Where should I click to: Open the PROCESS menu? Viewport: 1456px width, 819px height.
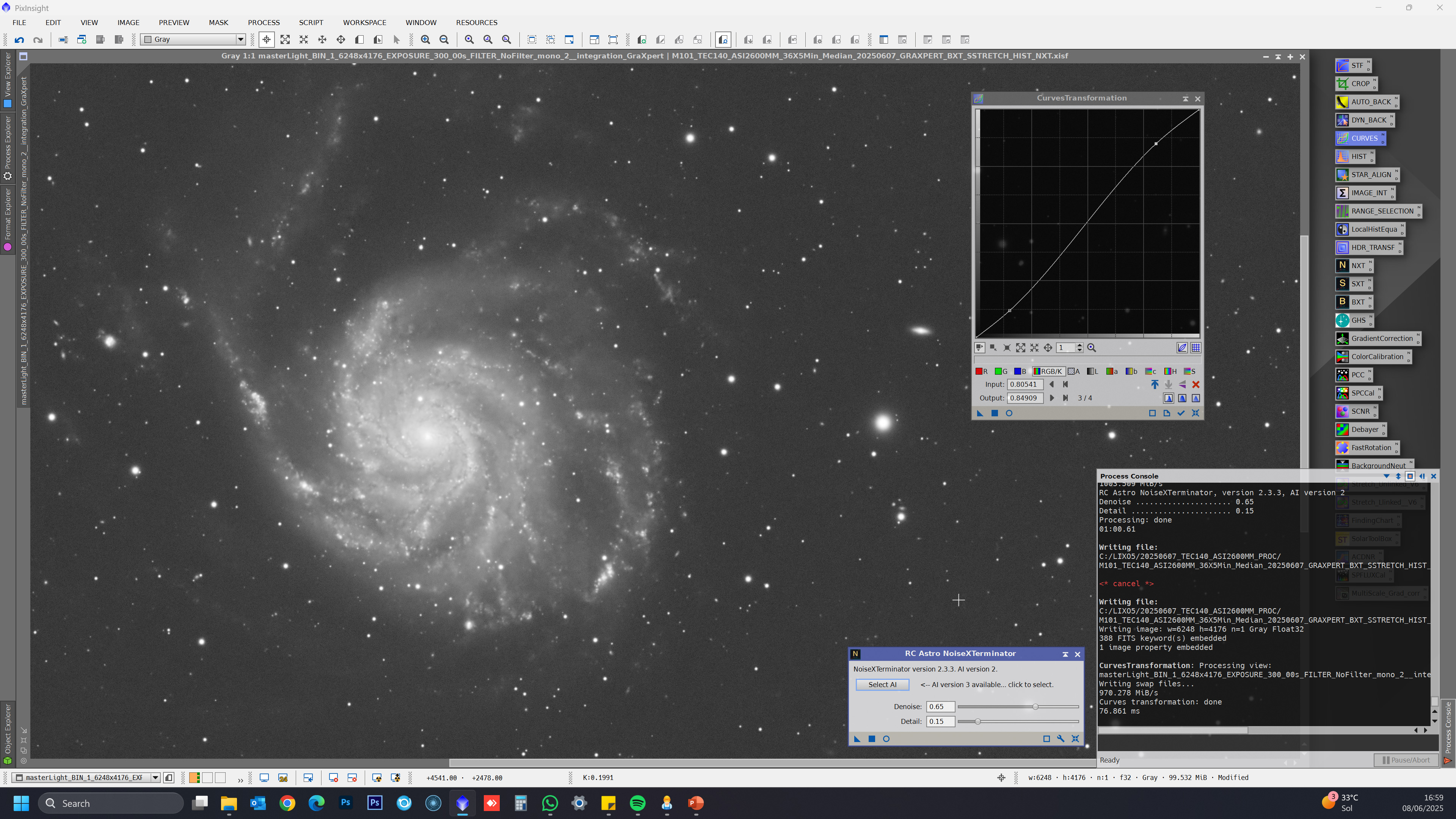click(x=264, y=23)
